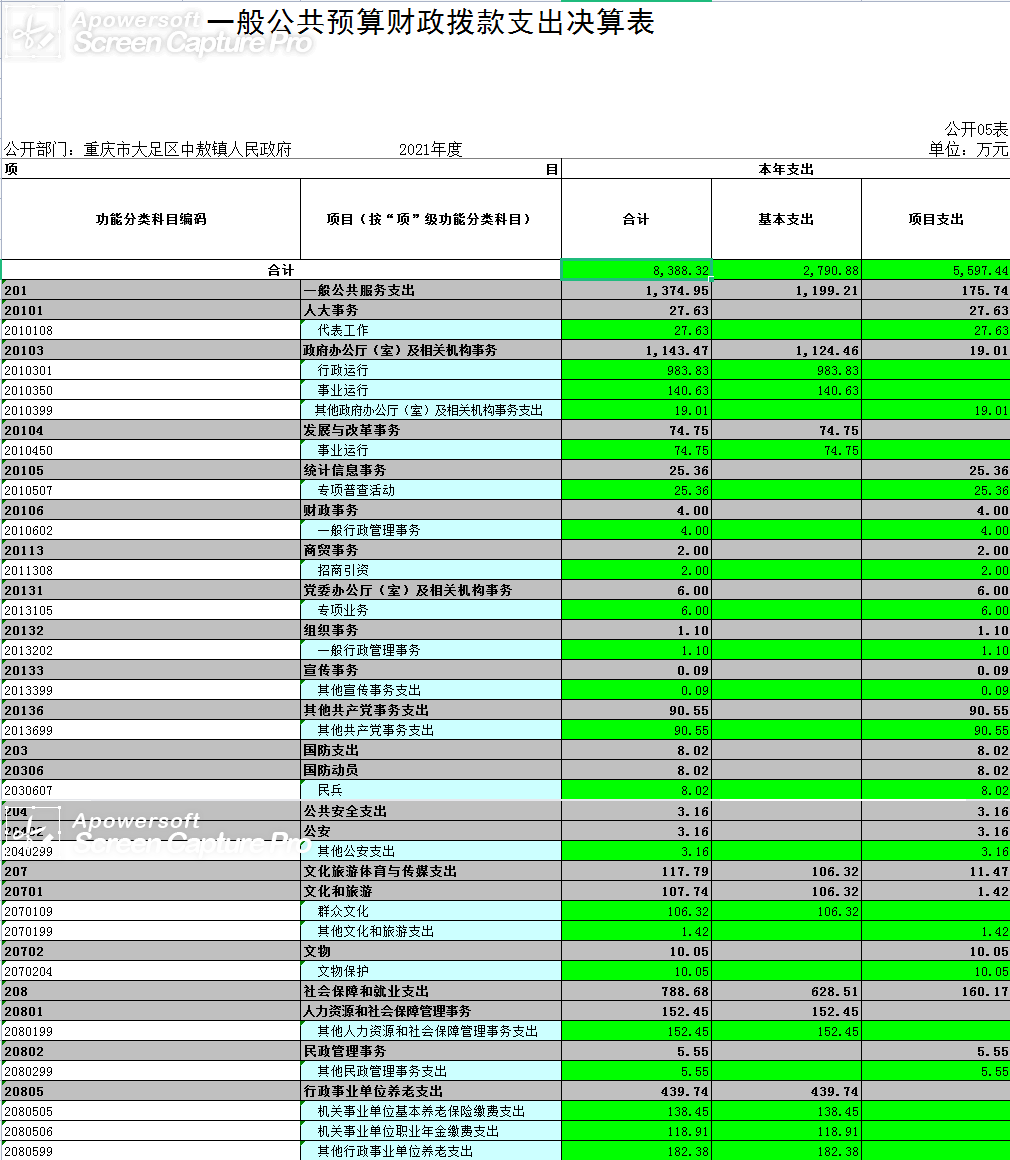The height and width of the screenshot is (1160, 1010).
Task: Select the 专项普查活动 cell
Action: [x=431, y=490]
